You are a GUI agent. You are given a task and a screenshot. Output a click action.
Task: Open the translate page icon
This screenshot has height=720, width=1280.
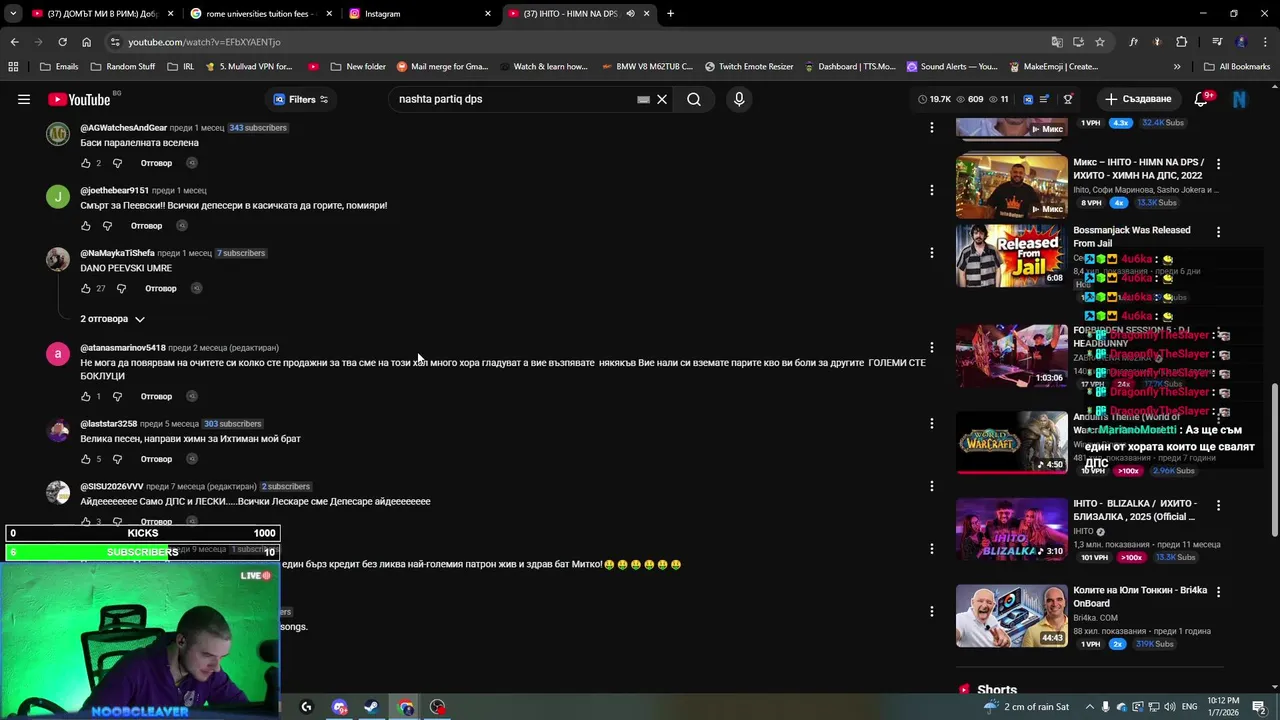tap(1057, 42)
